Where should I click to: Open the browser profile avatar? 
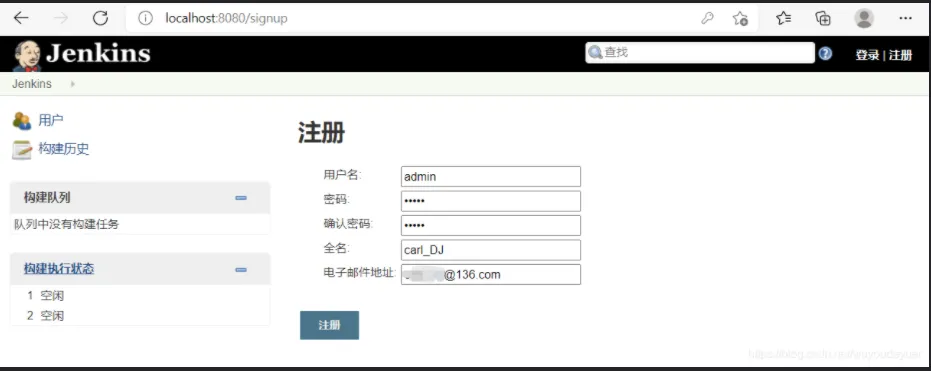tap(864, 18)
